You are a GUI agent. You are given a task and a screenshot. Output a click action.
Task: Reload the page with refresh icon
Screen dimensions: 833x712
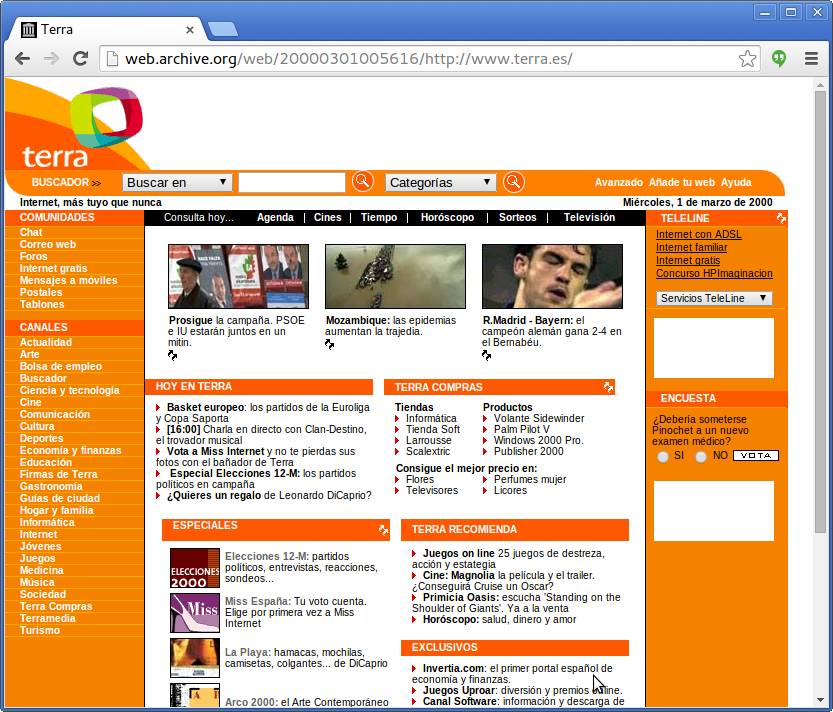[80, 58]
